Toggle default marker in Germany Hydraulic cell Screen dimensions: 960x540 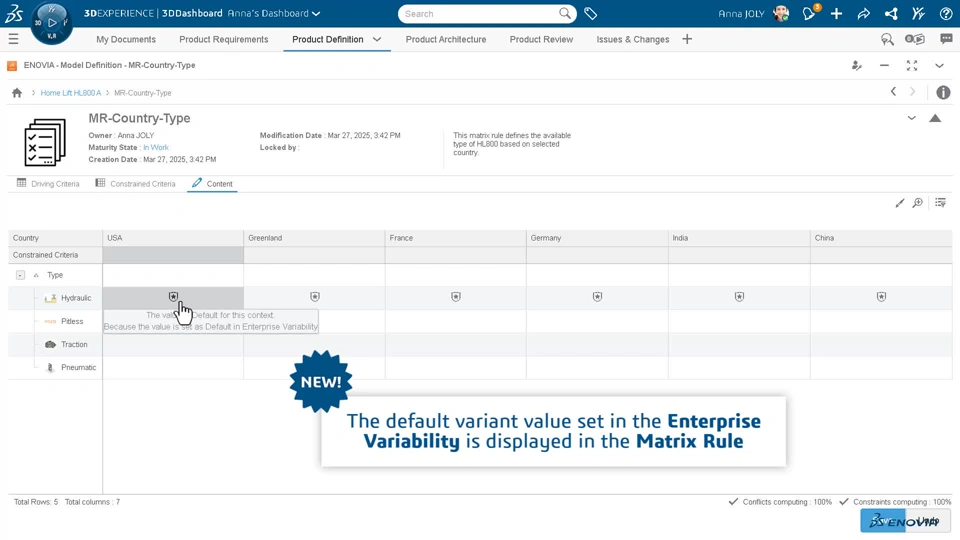[x=598, y=297]
